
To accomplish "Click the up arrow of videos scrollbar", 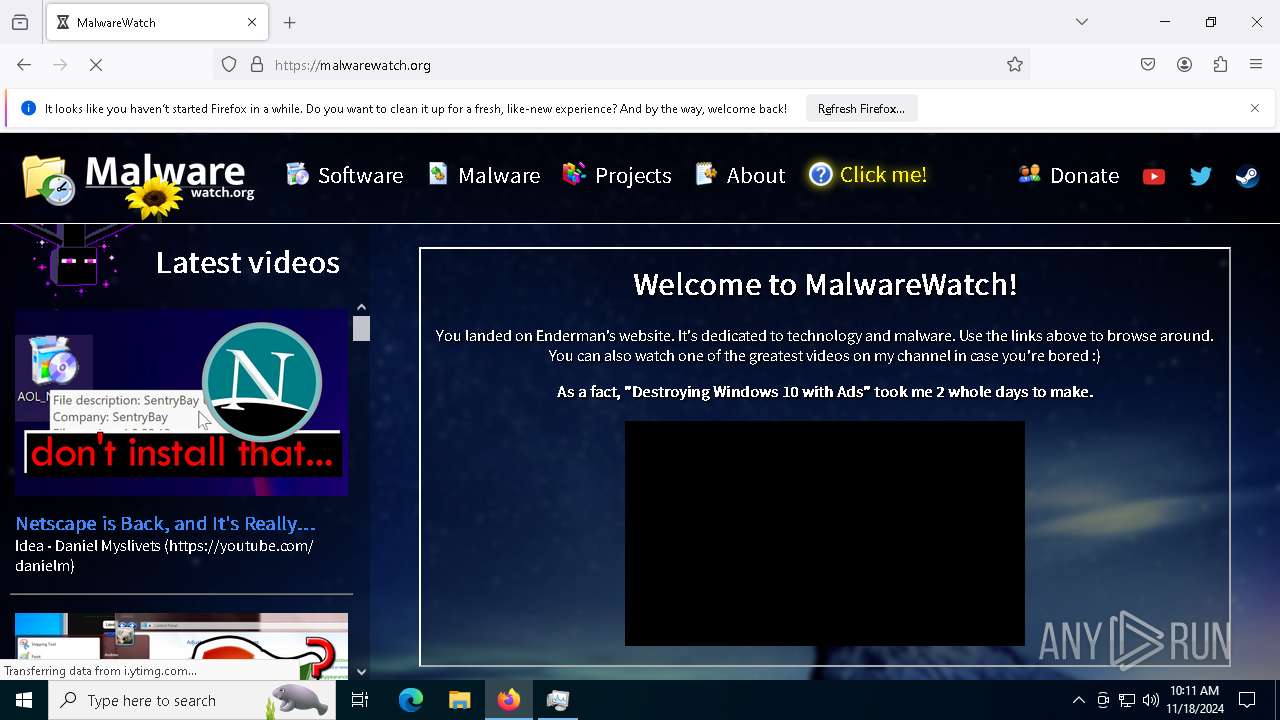I will tap(361, 308).
